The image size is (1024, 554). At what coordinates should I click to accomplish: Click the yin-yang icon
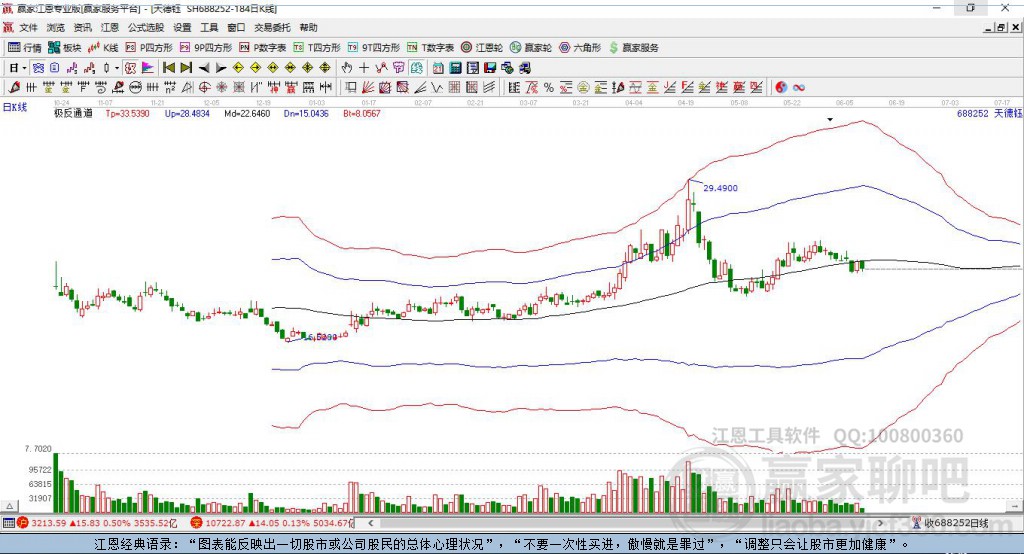(781, 88)
